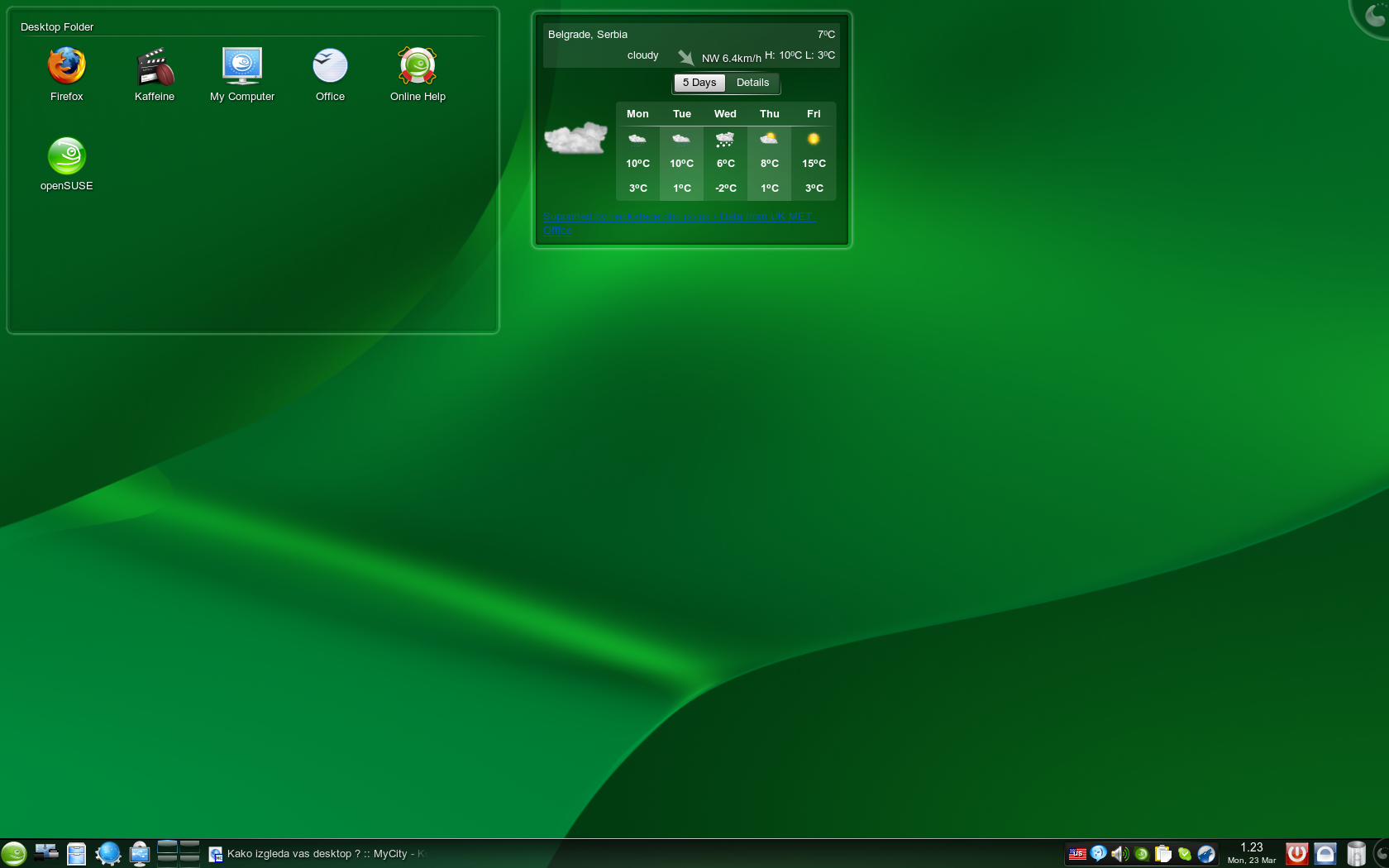Click the Monday forecast rain icon
This screenshot has width=1389, height=868.
pos(637,139)
